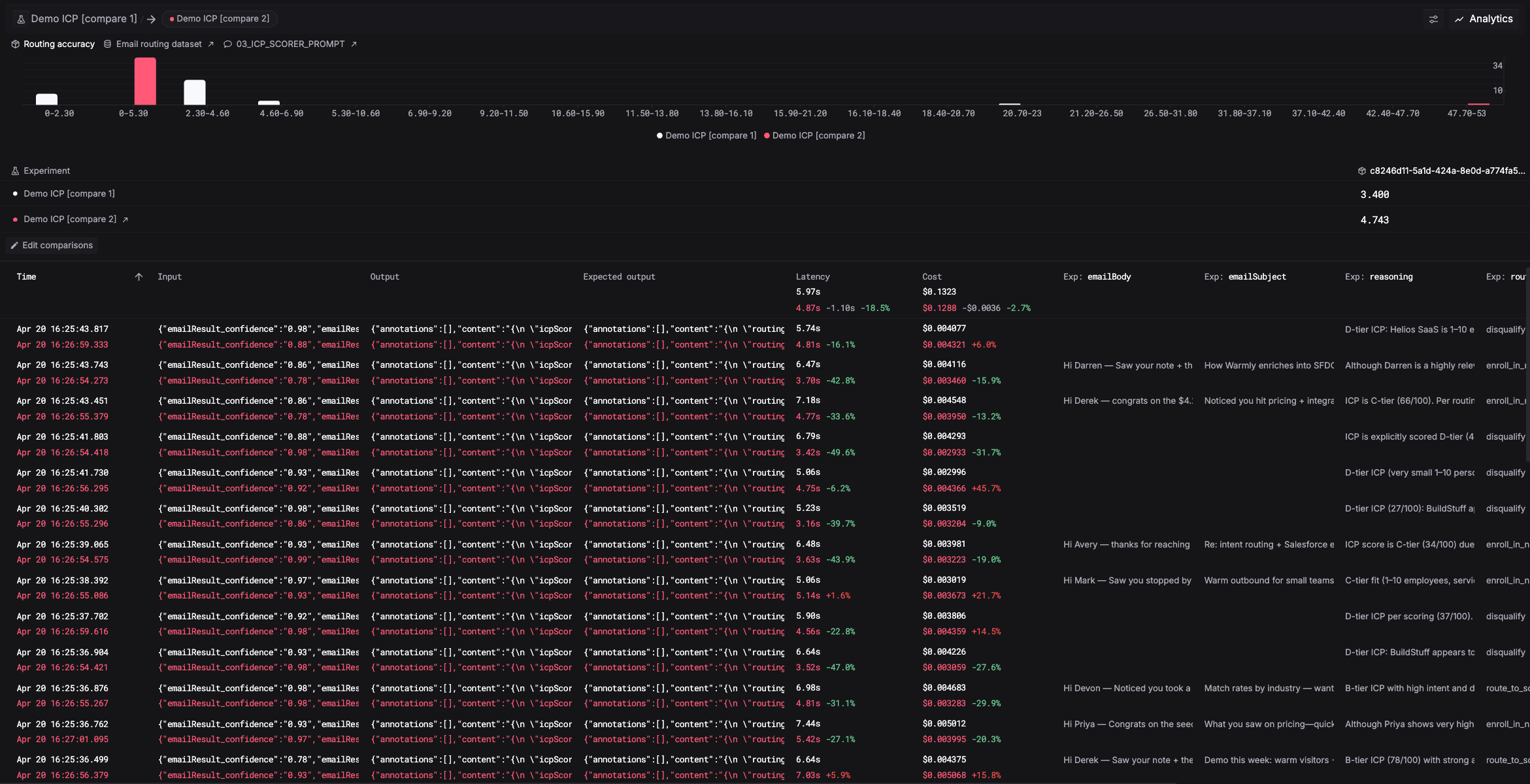The image size is (1530, 784).
Task: Open the Demo ICP [compare 2] comparison pill
Action: (x=220, y=19)
